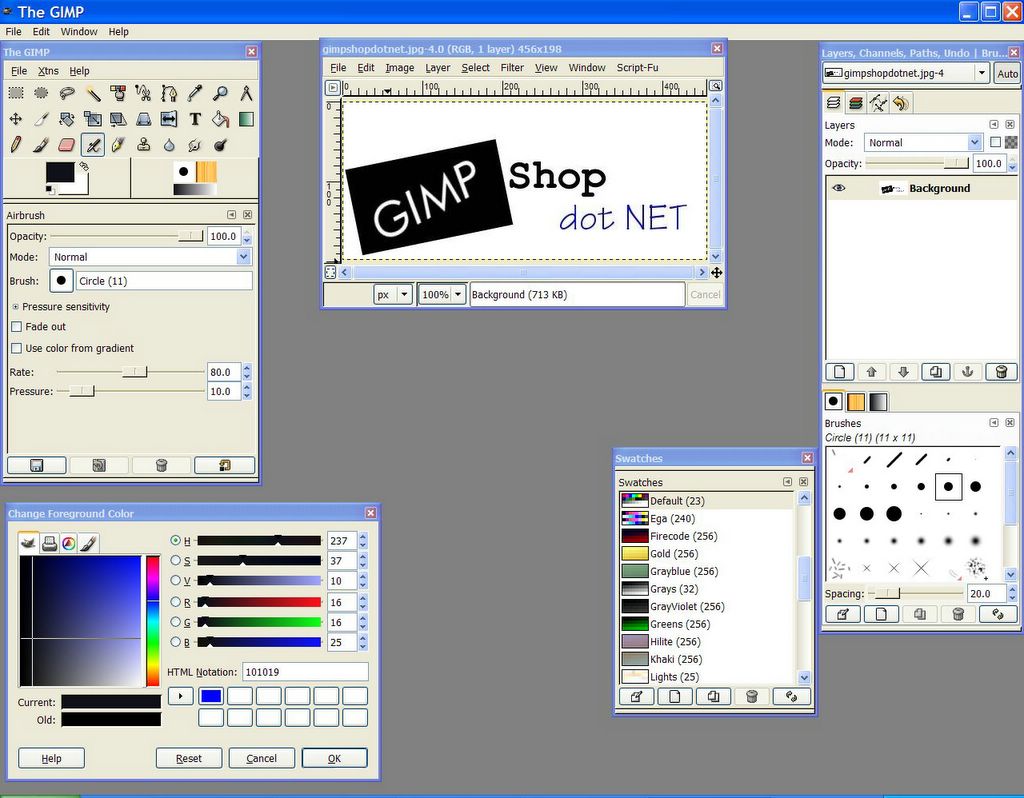1024x798 pixels.
Task: Open the Brushes panel tab menu arrow
Action: [993, 423]
